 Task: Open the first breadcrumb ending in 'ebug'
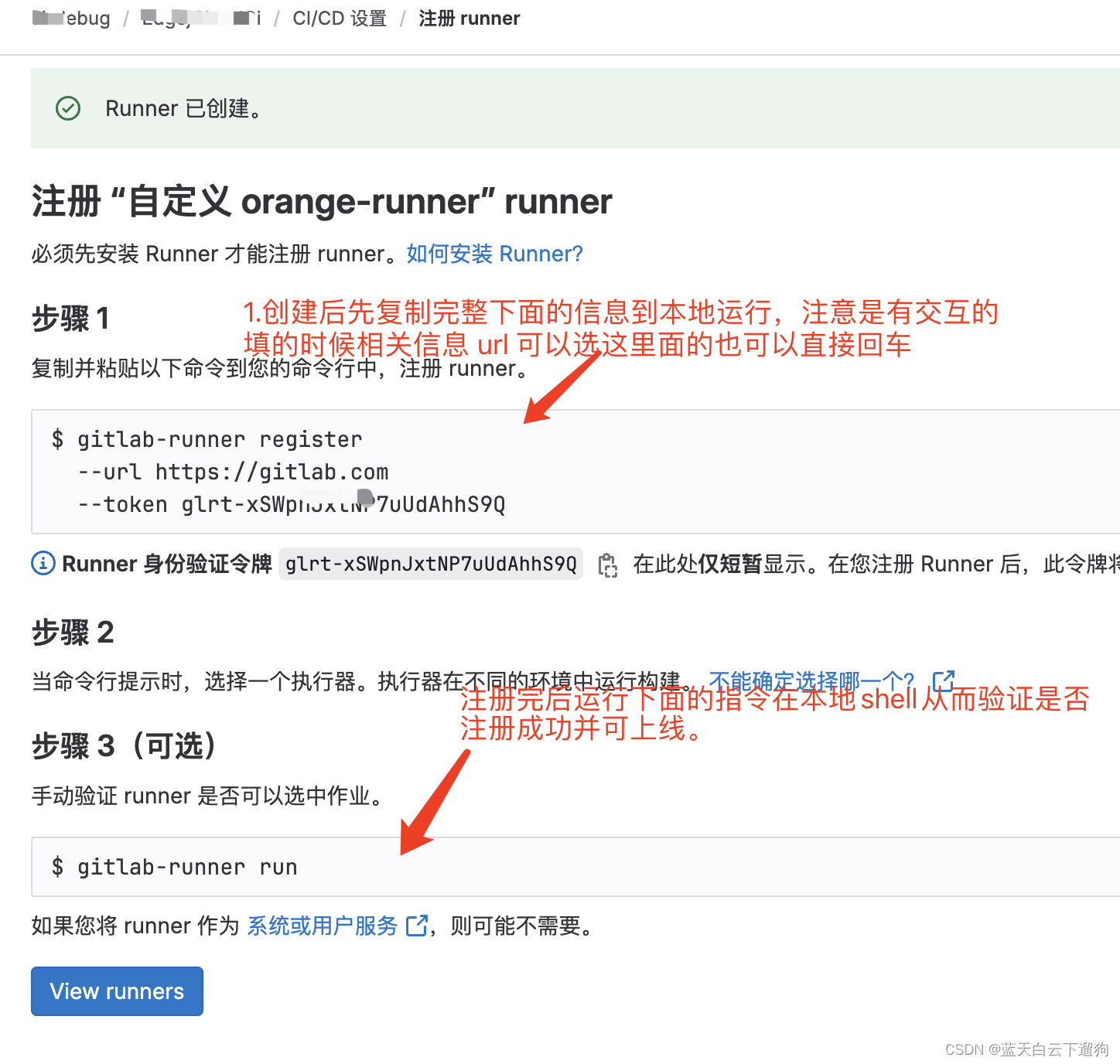pos(71,19)
